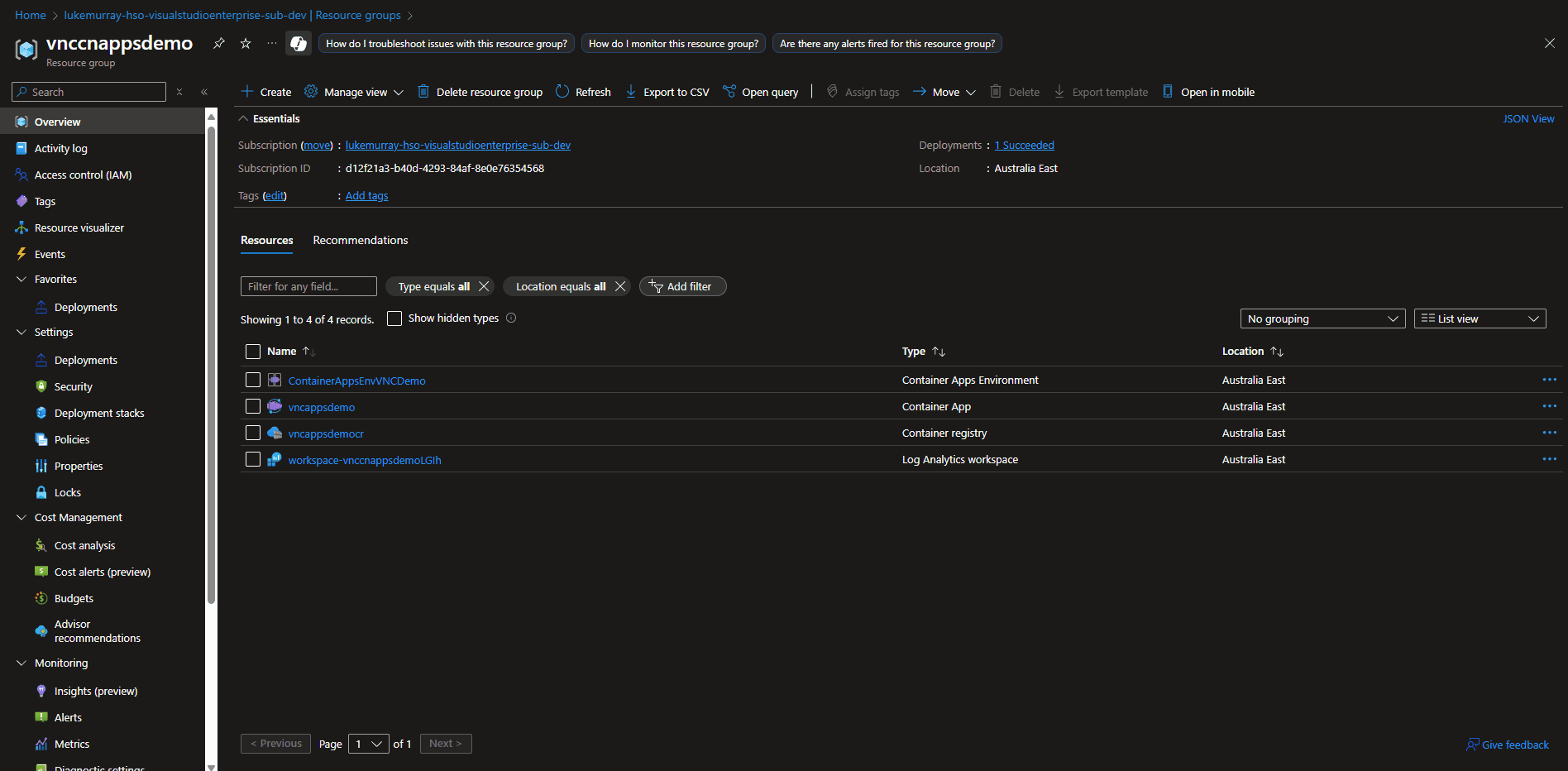Viewport: 1568px width, 771px height.
Task: Click Open in mobile icon
Action: [x=1168, y=91]
